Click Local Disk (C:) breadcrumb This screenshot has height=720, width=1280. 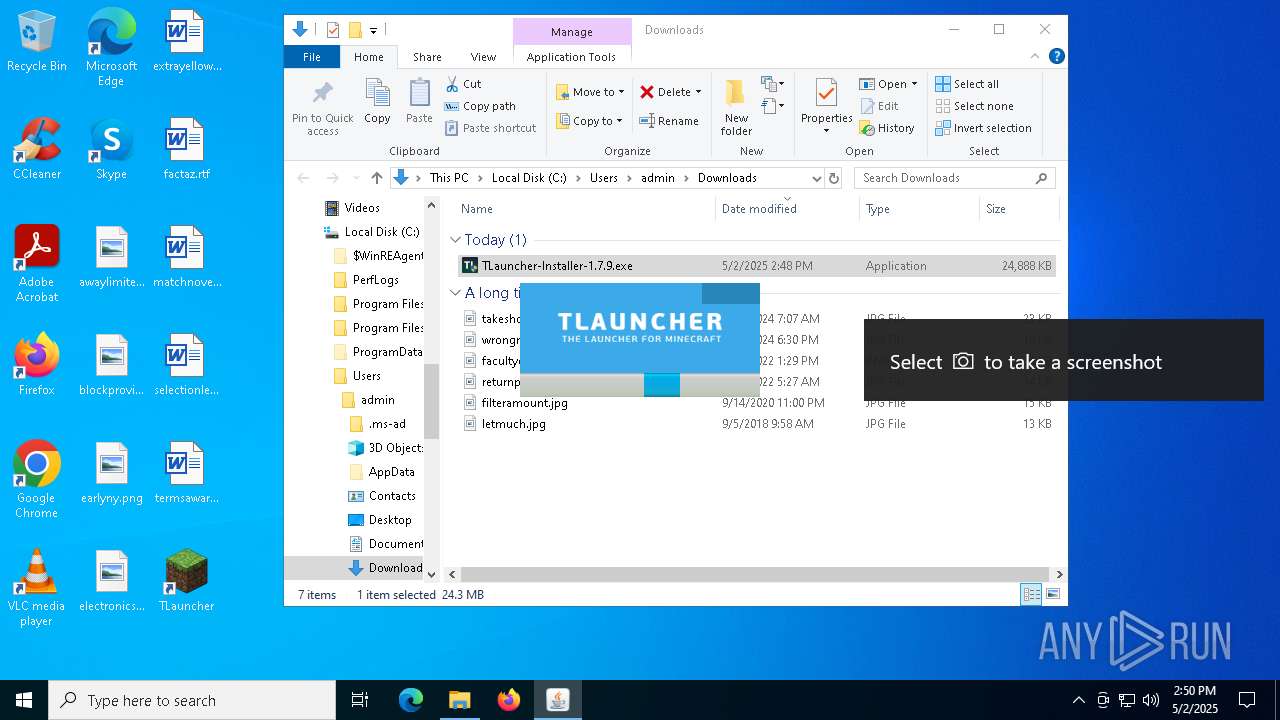coord(529,178)
